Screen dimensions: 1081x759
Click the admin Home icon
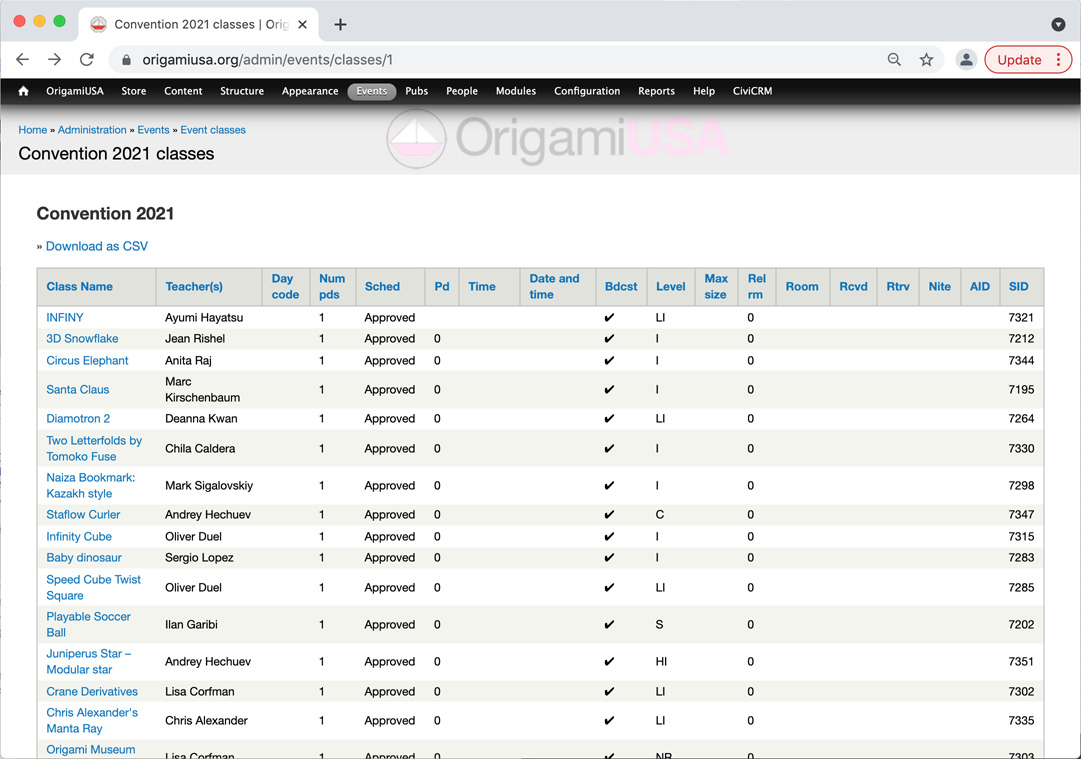click(23, 91)
